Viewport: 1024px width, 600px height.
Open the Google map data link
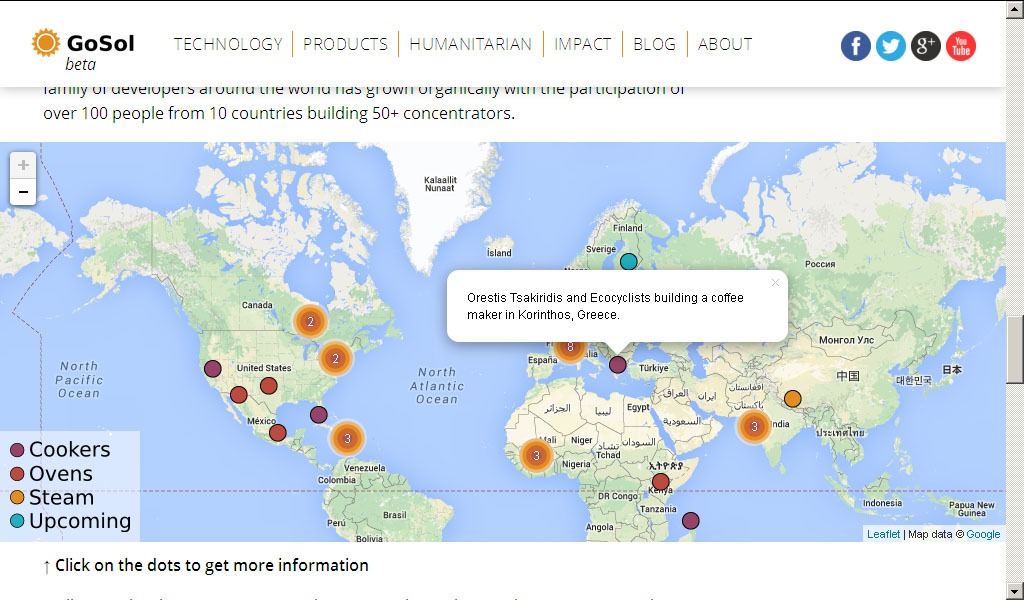click(x=983, y=534)
